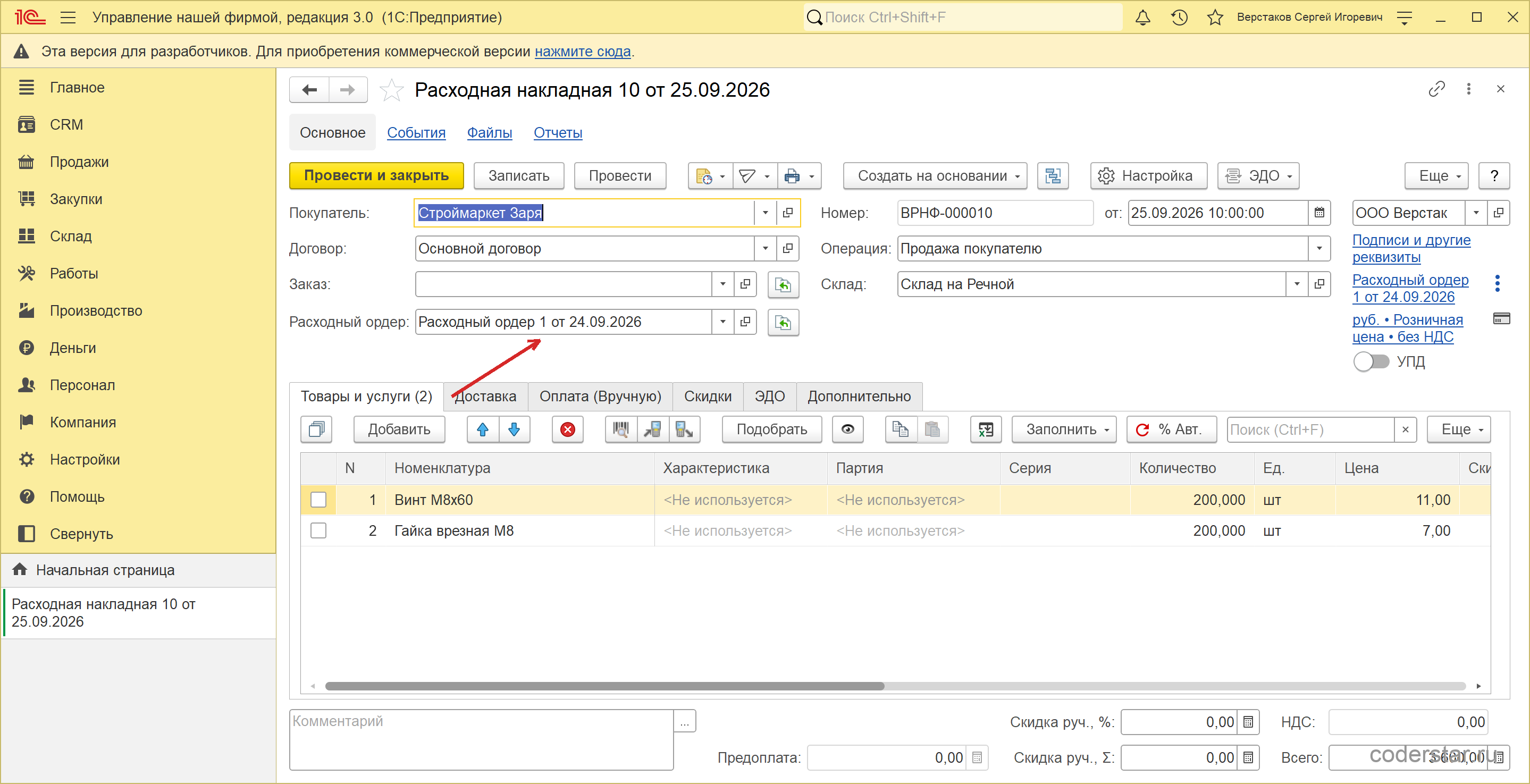The width and height of the screenshot is (1530, 784).
Task: Check the box for Гайка врезная М8 row
Action: pyautogui.click(x=318, y=530)
